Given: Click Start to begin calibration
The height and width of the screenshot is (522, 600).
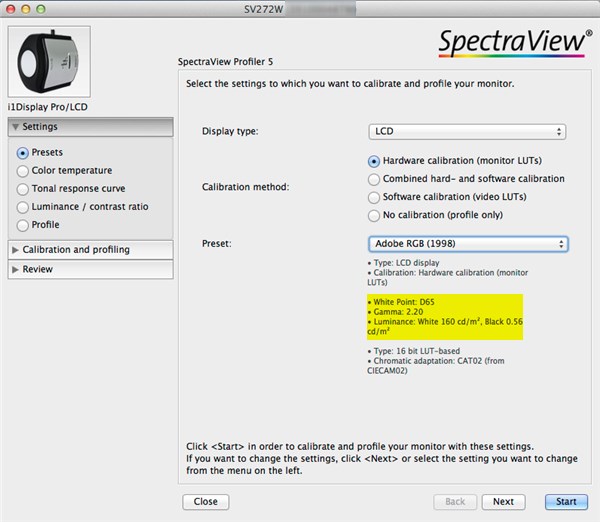Looking at the screenshot, I should [x=566, y=502].
